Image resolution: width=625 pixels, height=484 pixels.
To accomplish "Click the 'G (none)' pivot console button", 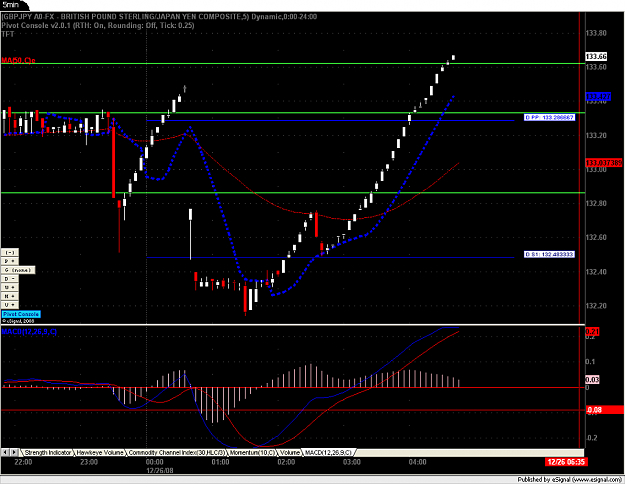I will [x=18, y=270].
